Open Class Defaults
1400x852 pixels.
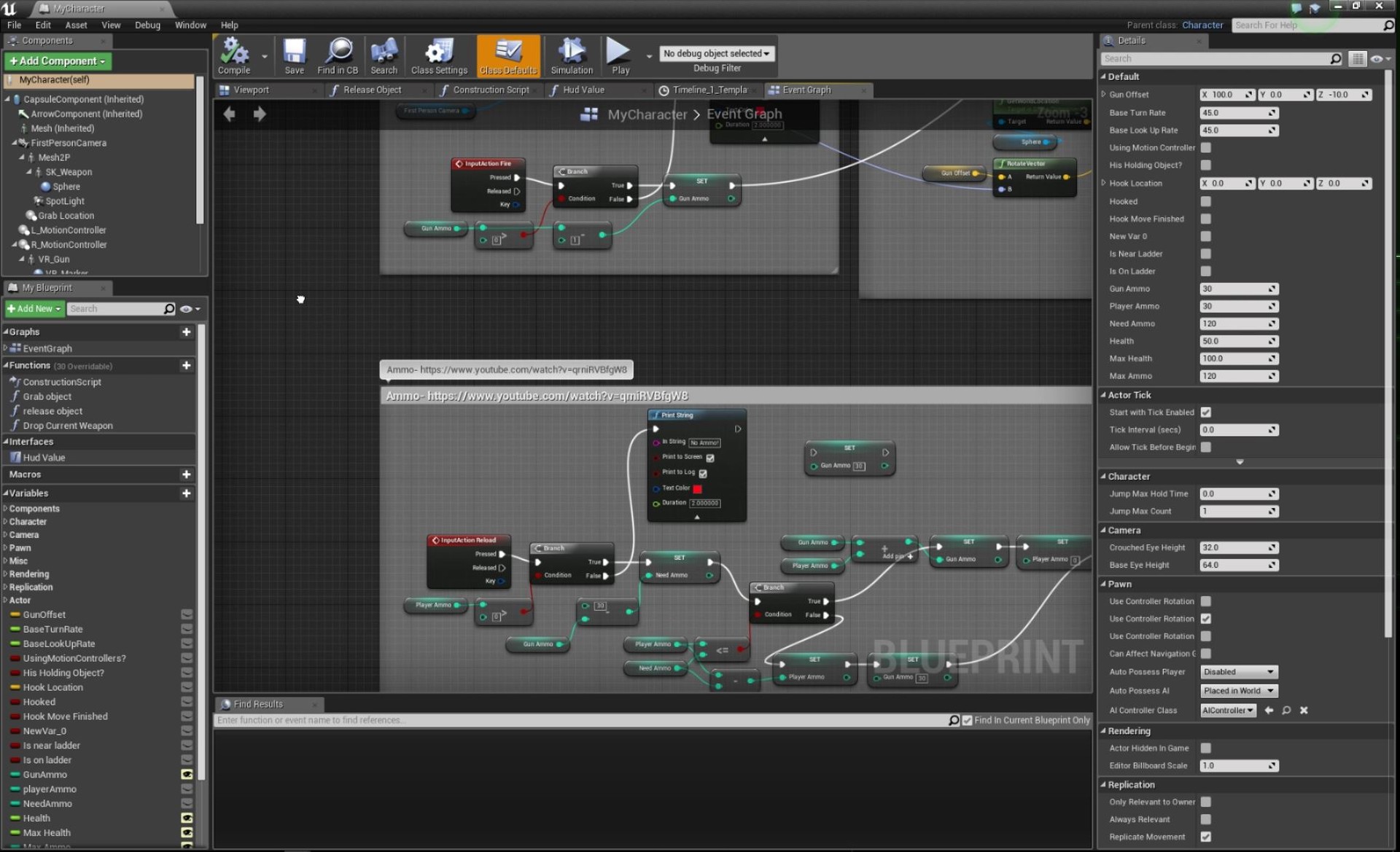pos(507,55)
